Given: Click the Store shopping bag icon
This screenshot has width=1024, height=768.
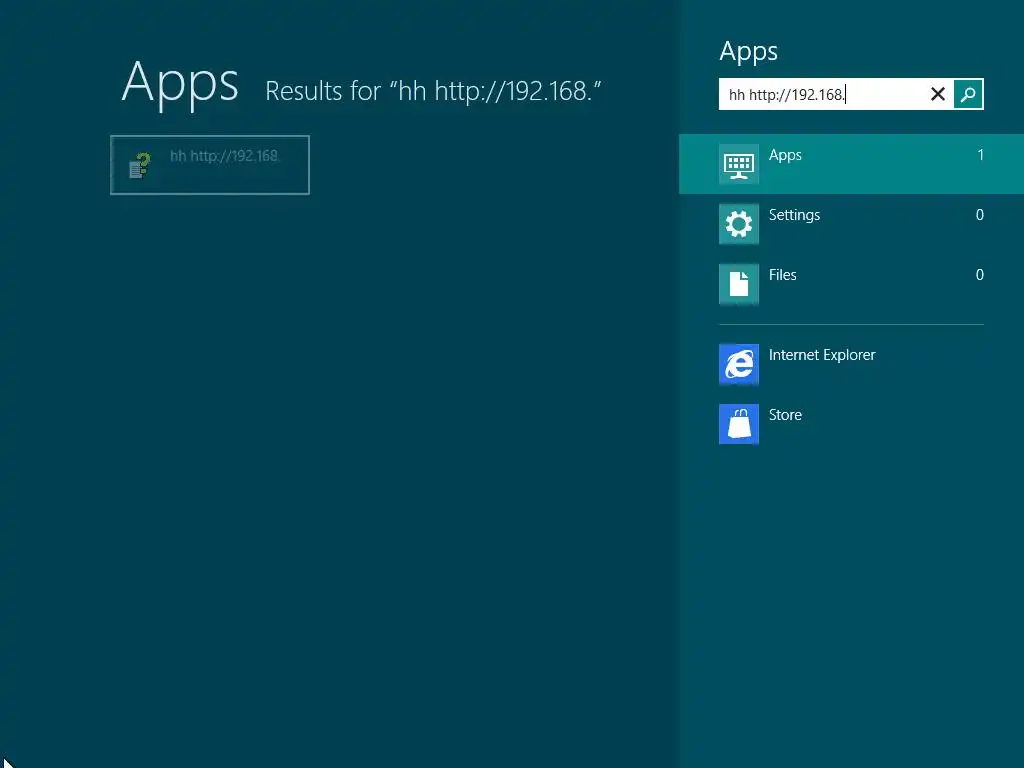Looking at the screenshot, I should tap(739, 424).
